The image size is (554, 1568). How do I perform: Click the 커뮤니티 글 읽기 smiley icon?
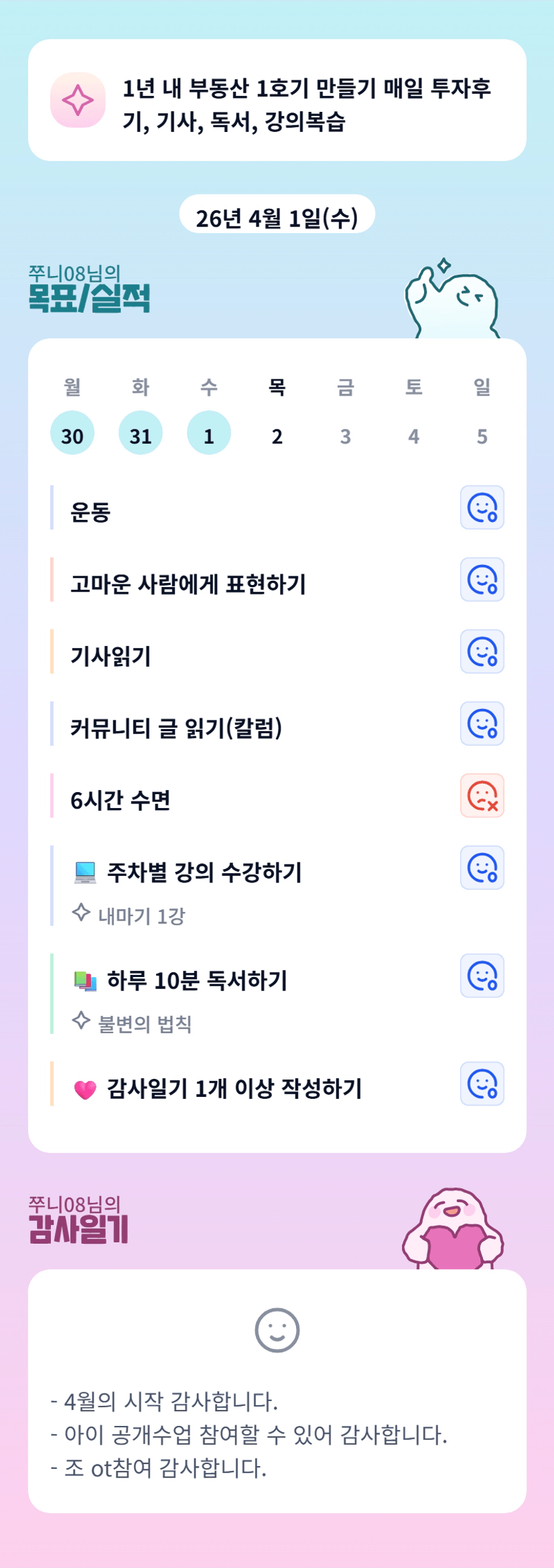click(x=482, y=724)
